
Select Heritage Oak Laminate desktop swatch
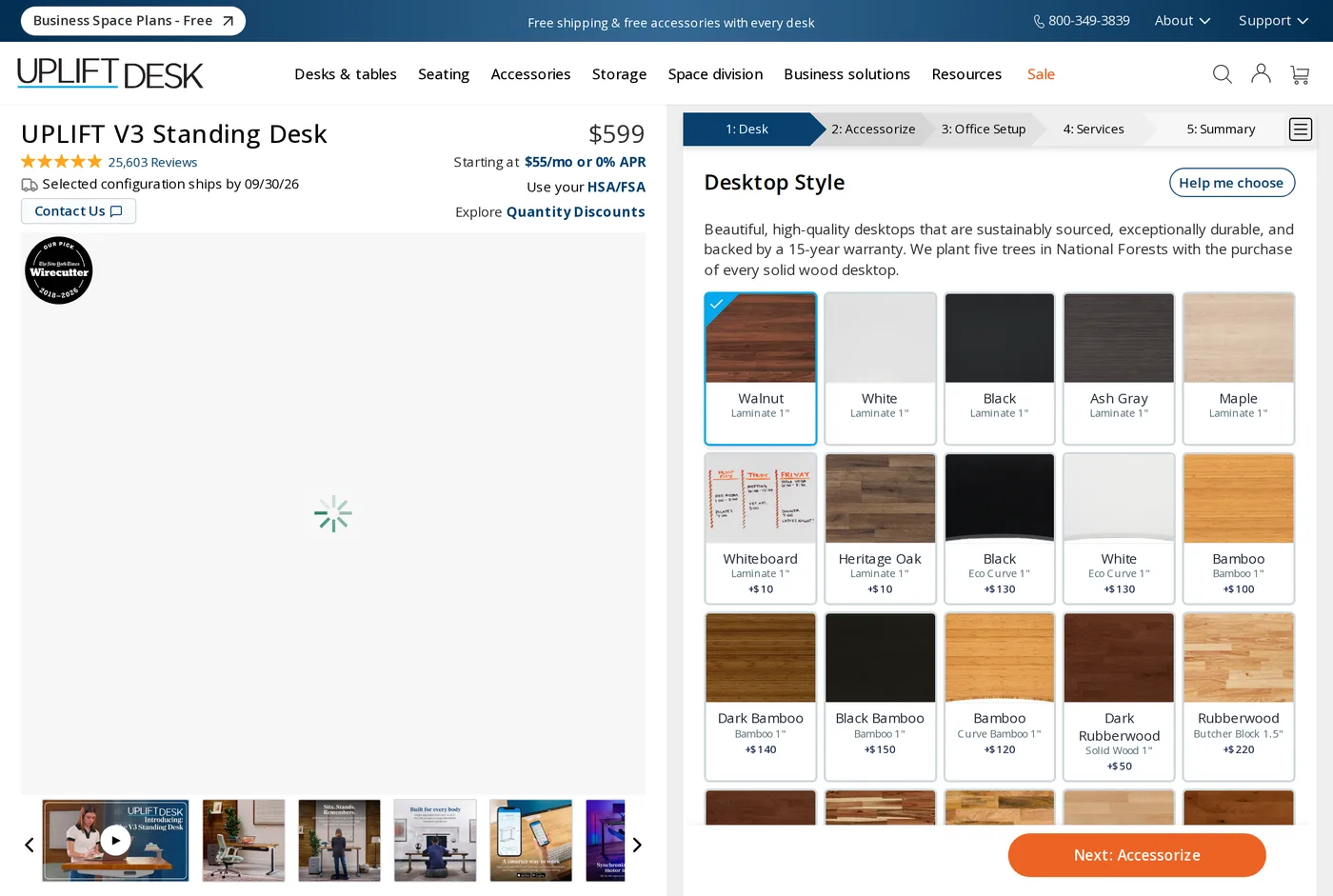pyautogui.click(x=880, y=528)
